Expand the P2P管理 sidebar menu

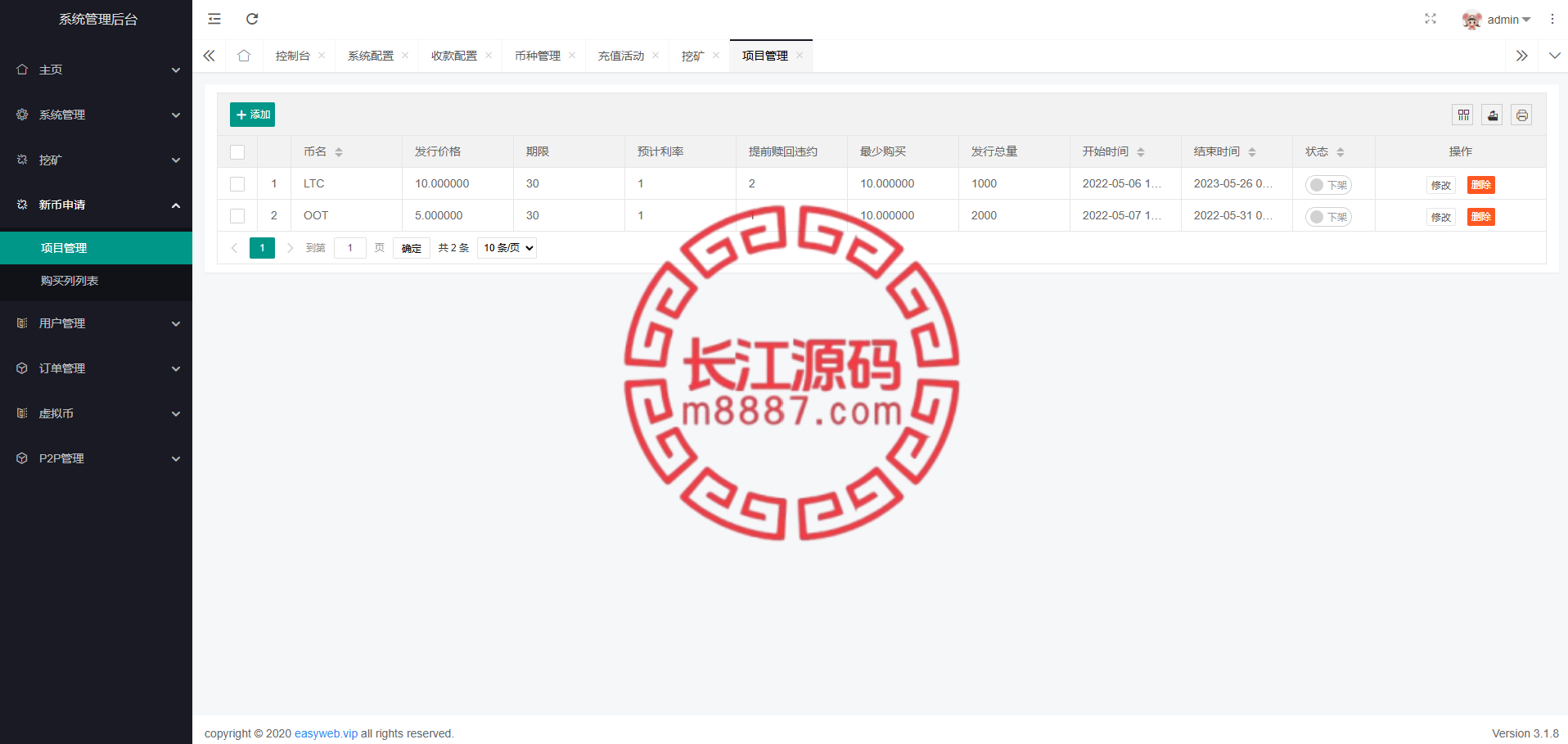pyautogui.click(x=97, y=458)
